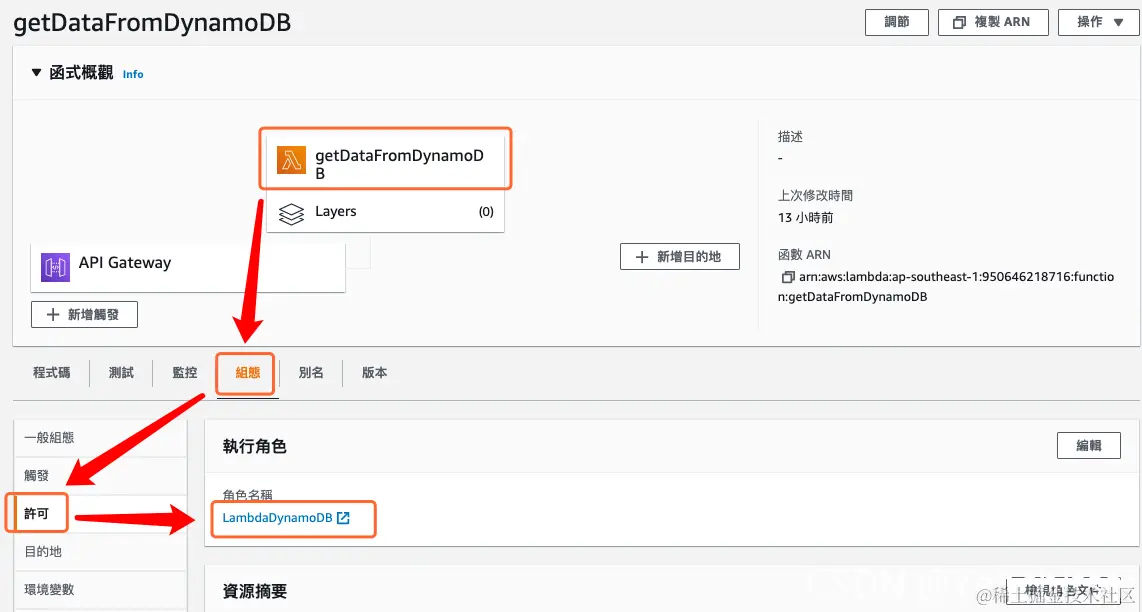Screen dimensions: 1142x612
Task: Click the 資源摘要 heading
Action: (x=254, y=591)
